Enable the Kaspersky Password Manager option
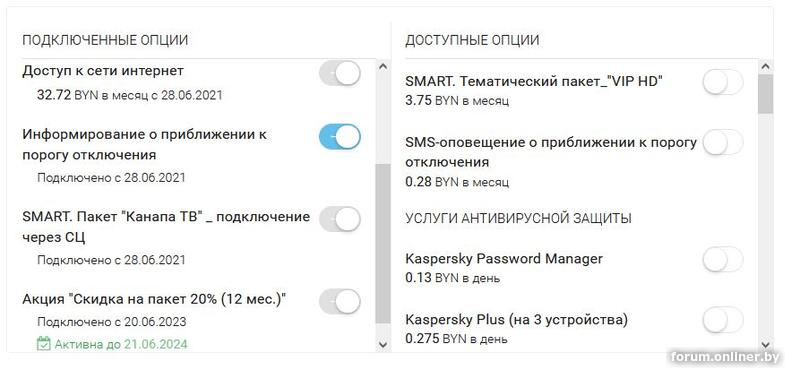 click(723, 259)
